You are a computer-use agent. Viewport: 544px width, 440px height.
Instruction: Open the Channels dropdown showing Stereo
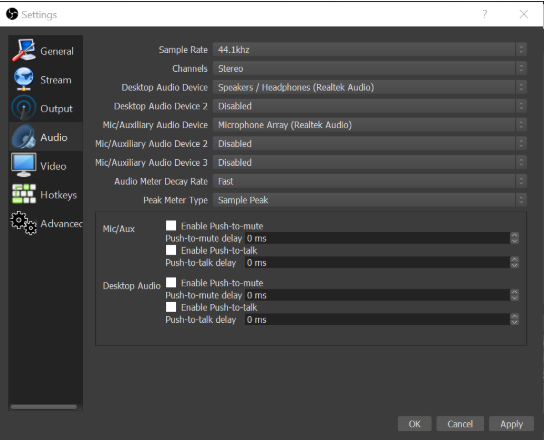coord(370,68)
